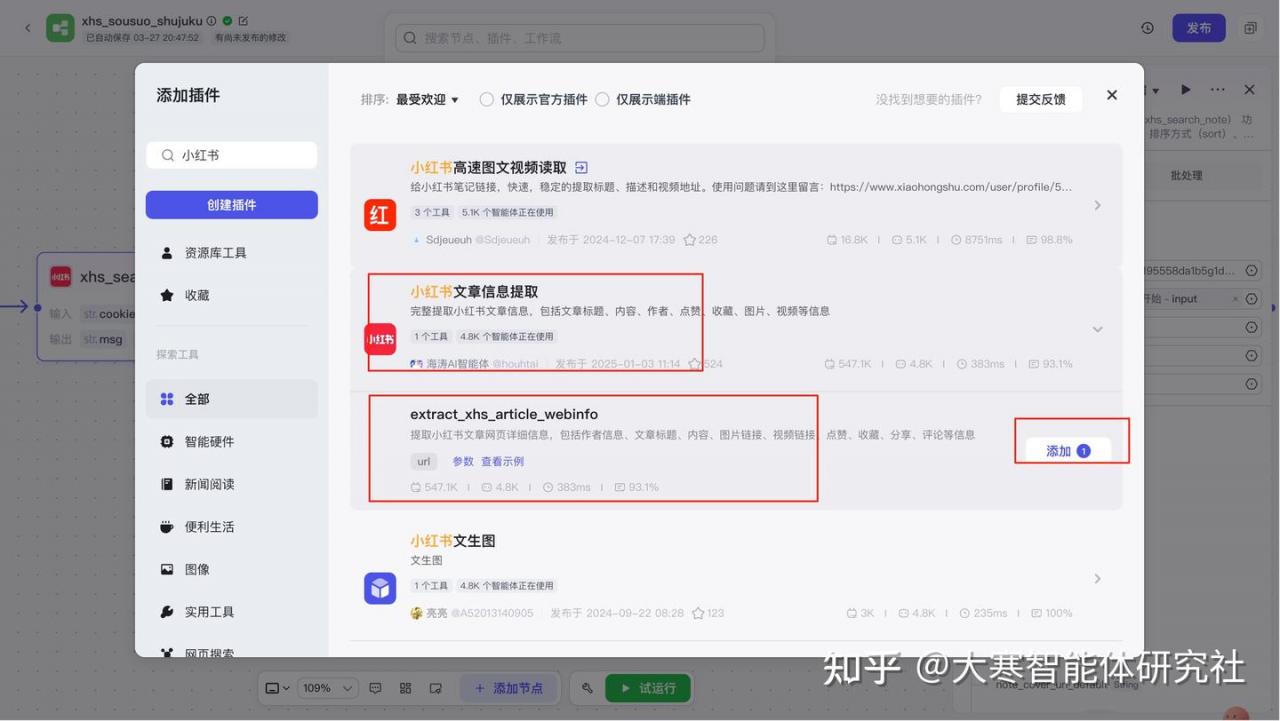Screen dimensions: 1280x721
Task: Open workflow info icon next to title
Action: [211, 20]
